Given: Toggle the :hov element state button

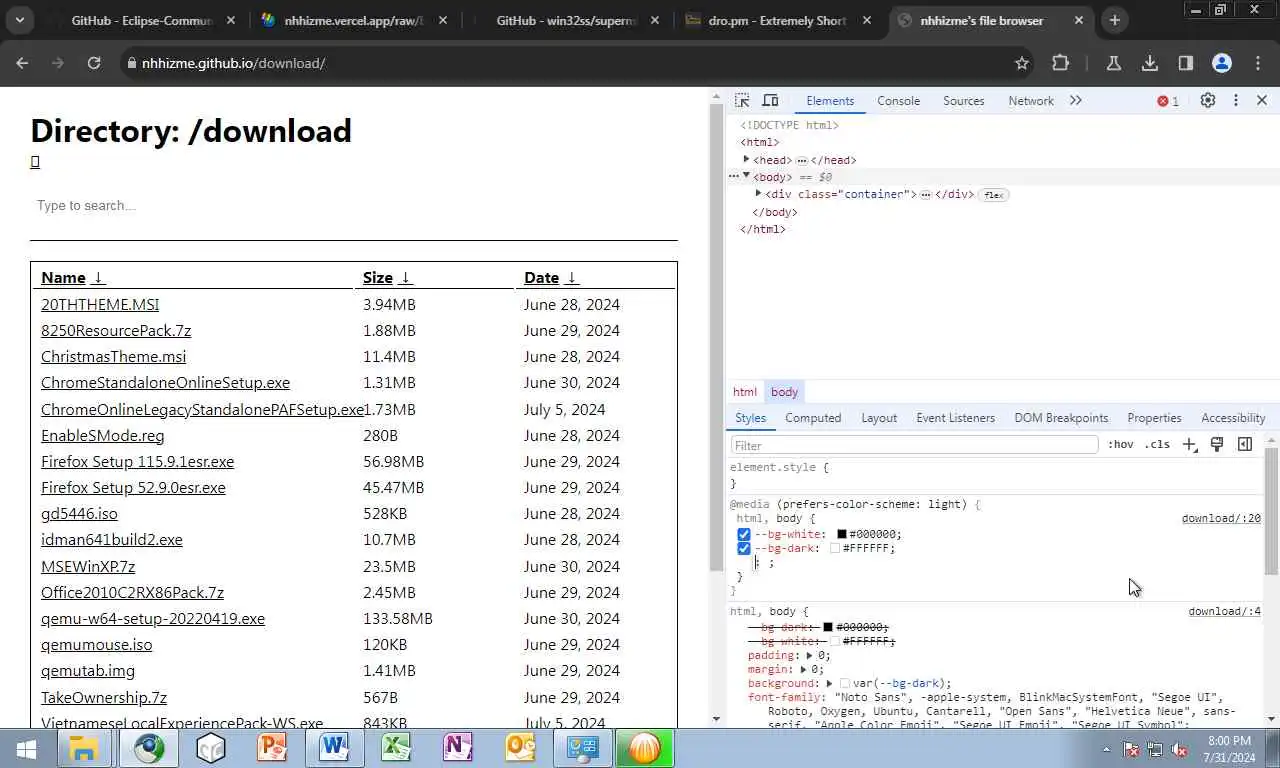Looking at the screenshot, I should tap(1121, 444).
